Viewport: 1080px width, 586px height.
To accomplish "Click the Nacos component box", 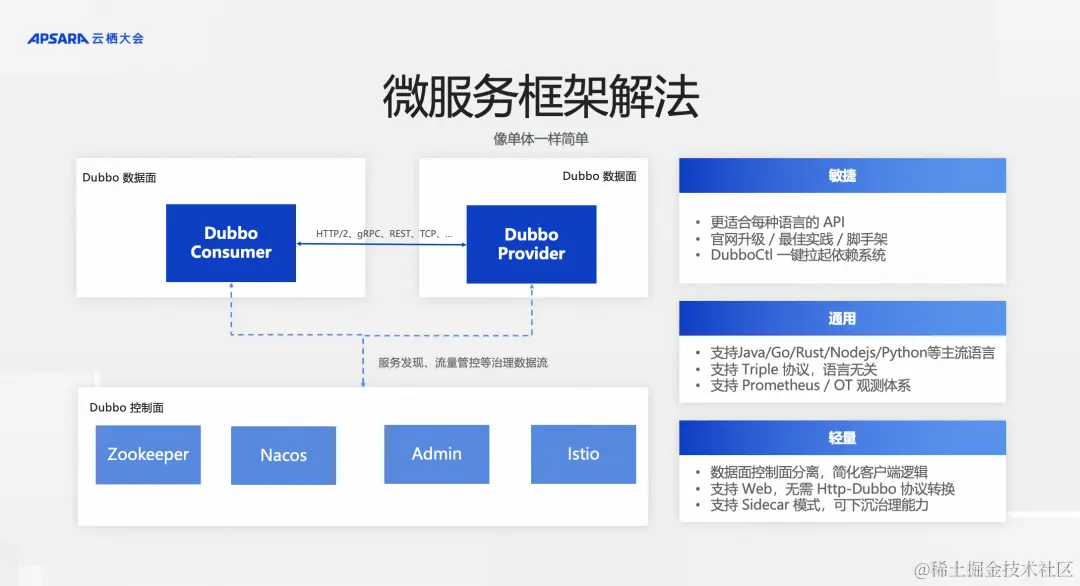I will tap(284, 454).
